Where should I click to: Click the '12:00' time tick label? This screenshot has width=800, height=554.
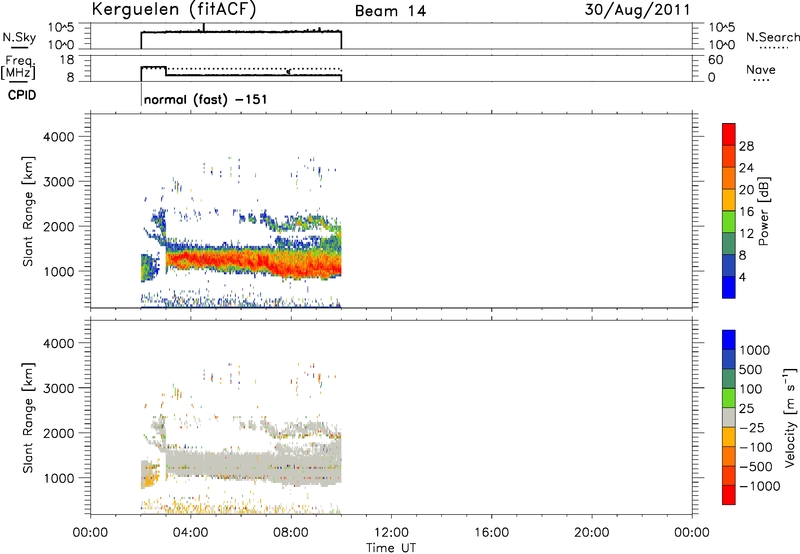pyautogui.click(x=391, y=533)
